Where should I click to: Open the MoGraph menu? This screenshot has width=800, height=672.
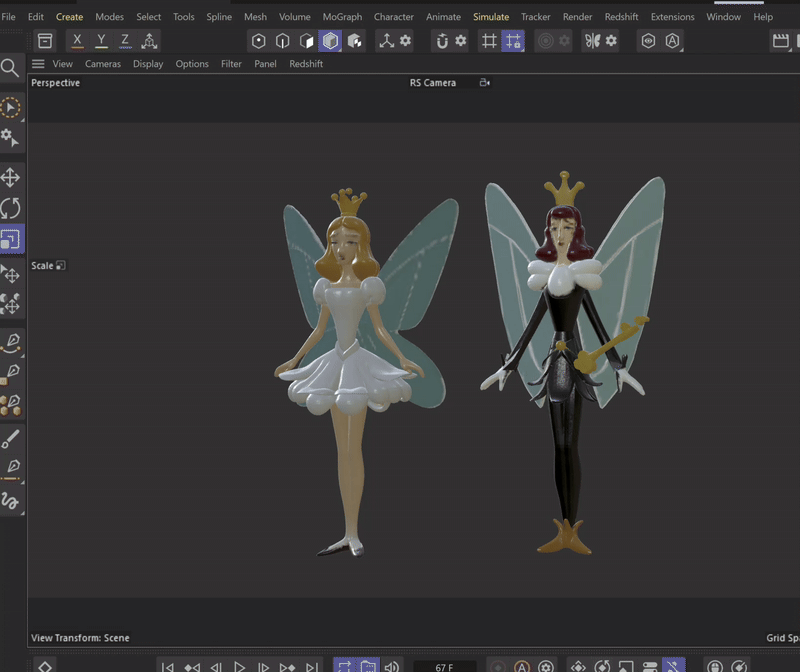click(x=342, y=17)
